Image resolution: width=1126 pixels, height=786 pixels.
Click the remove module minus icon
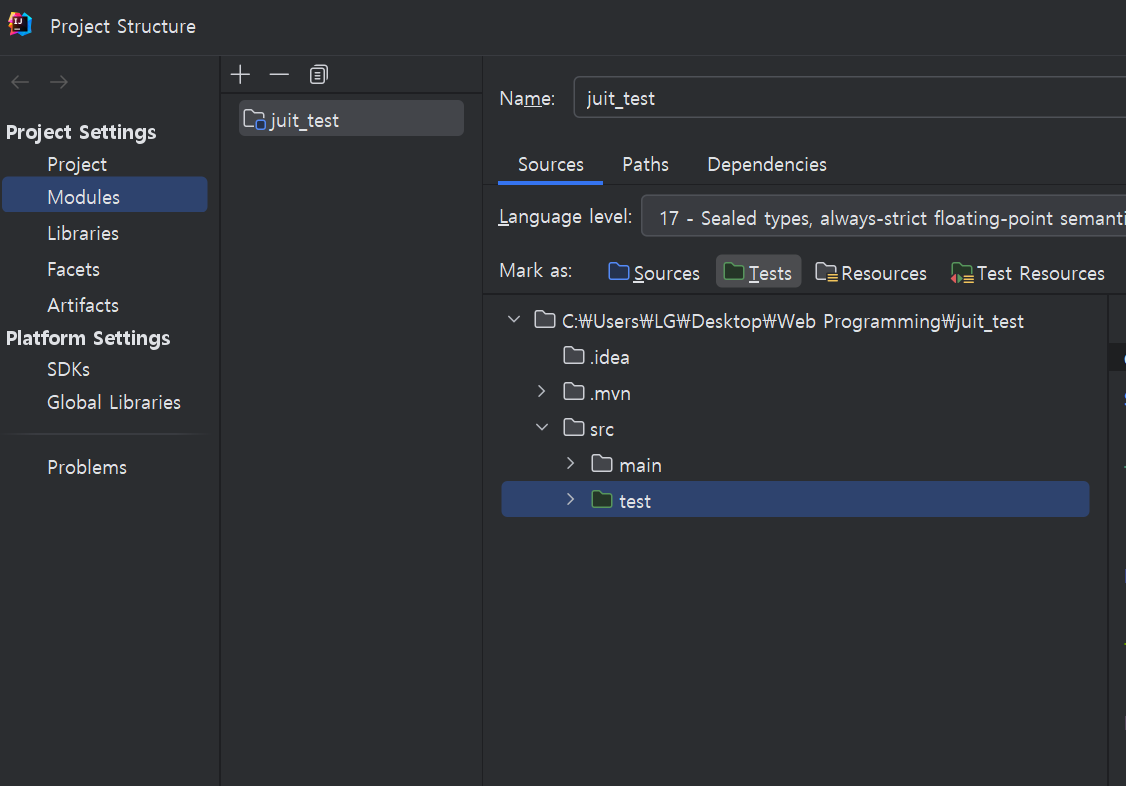click(x=279, y=75)
